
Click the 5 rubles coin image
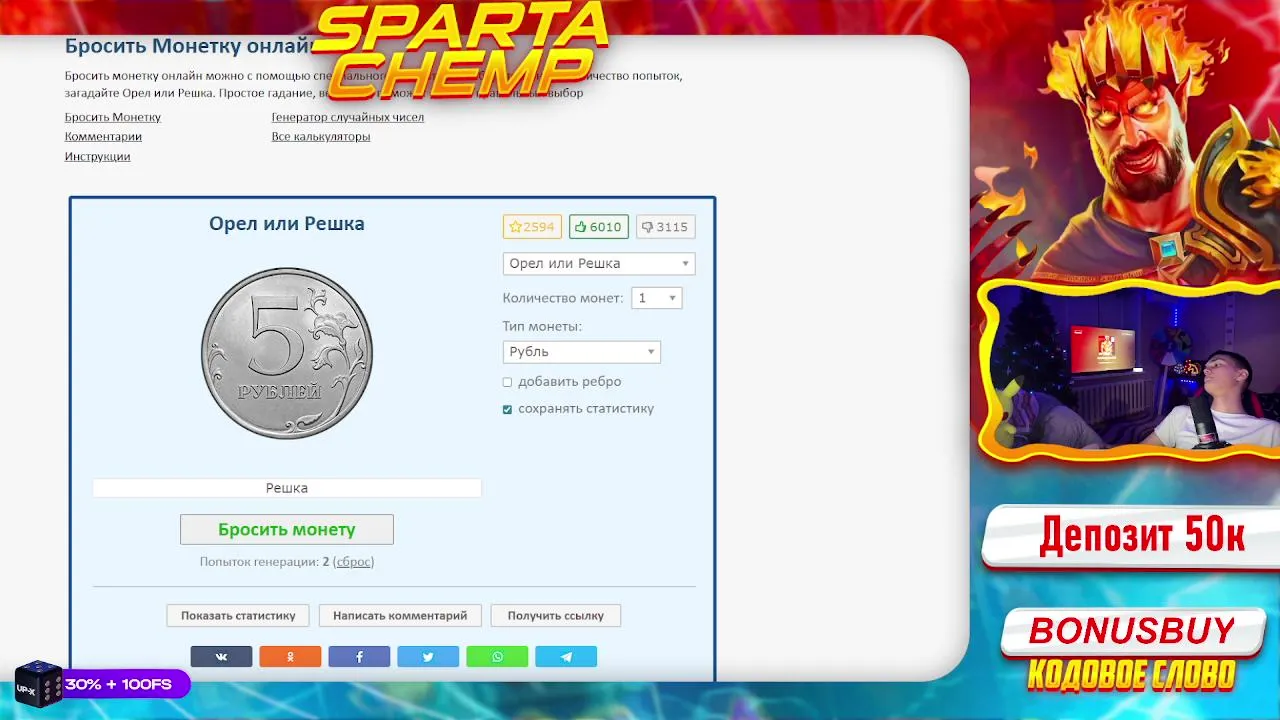pos(287,353)
